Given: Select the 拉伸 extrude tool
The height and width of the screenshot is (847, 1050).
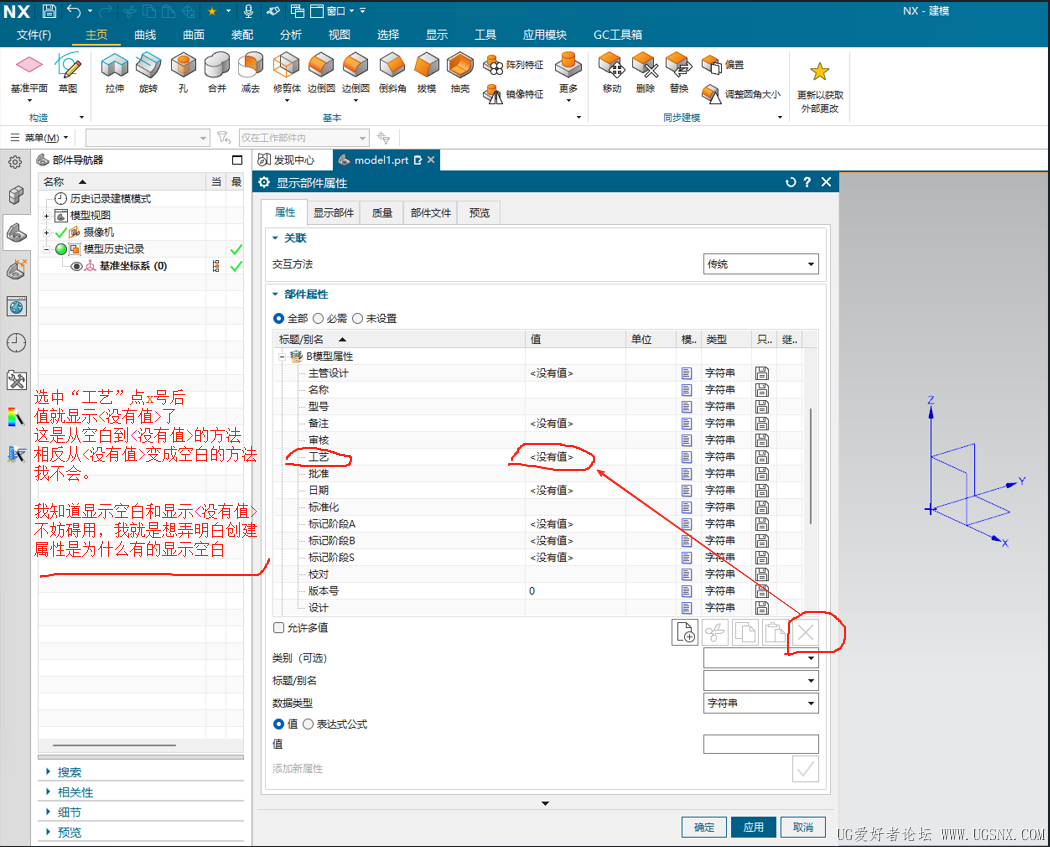Looking at the screenshot, I should pyautogui.click(x=115, y=67).
